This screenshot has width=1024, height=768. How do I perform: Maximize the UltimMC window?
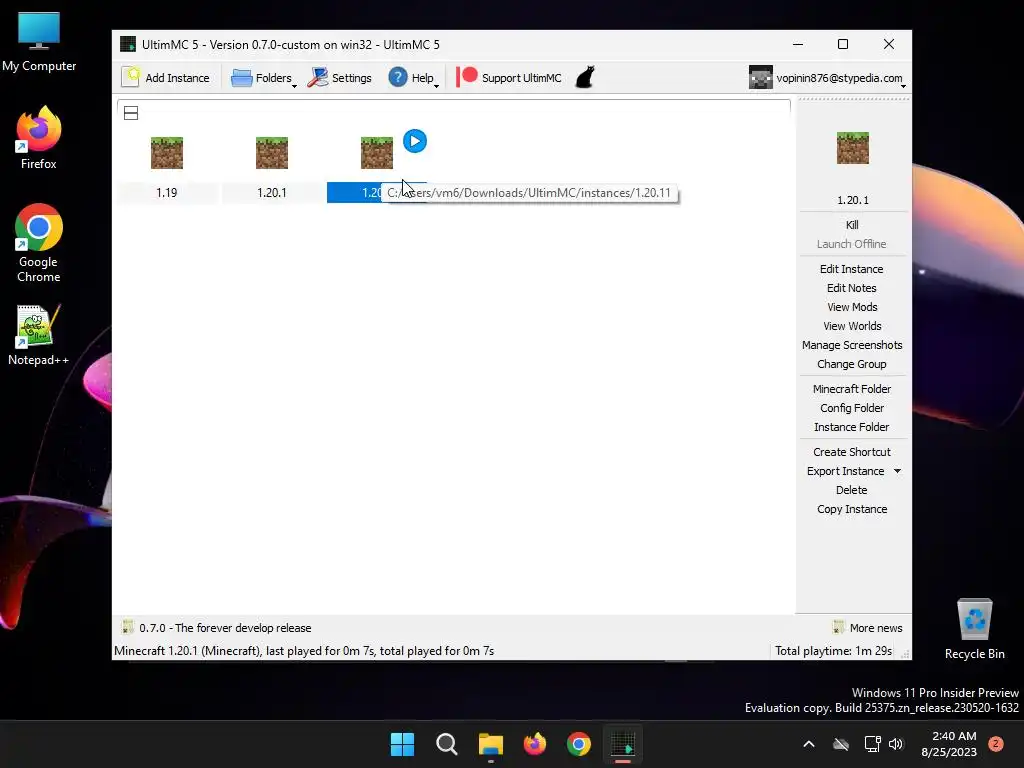pos(843,44)
